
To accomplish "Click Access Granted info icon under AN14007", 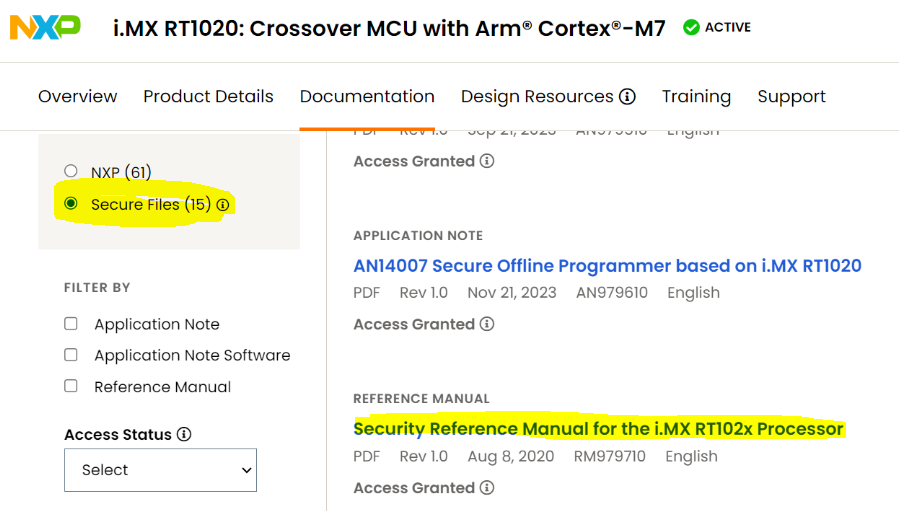I will 487,324.
